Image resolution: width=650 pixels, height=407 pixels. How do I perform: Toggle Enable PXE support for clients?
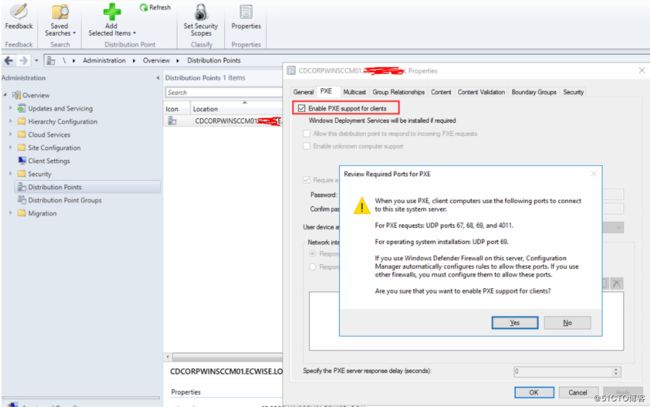click(302, 109)
